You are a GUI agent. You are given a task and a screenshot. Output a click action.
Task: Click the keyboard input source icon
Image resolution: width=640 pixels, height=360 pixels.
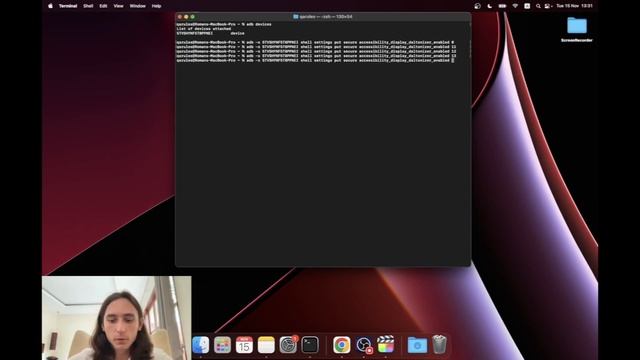[x=527, y=6]
